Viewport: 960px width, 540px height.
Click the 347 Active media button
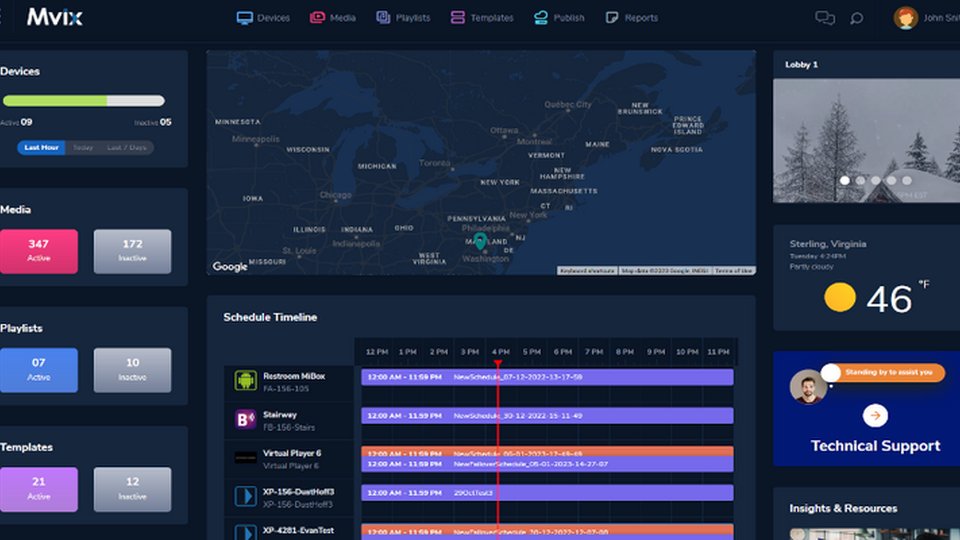click(x=39, y=250)
